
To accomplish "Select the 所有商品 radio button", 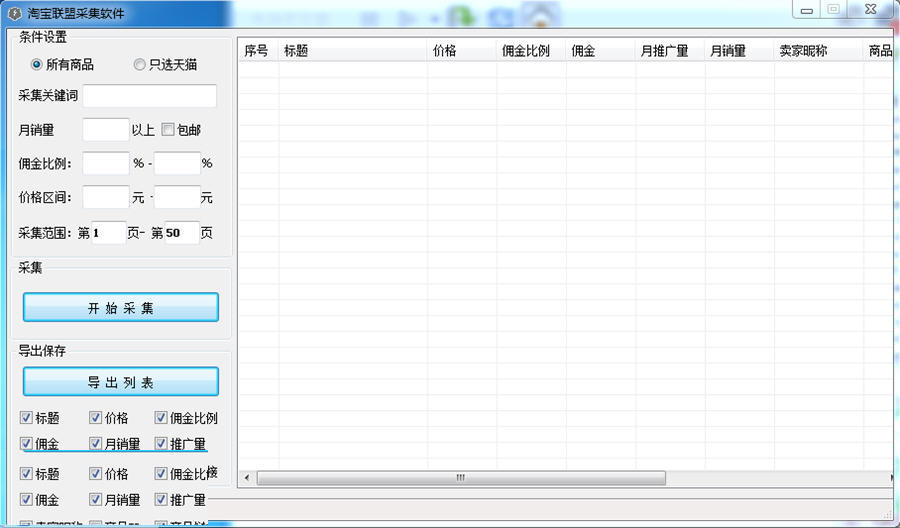I will pos(37,65).
